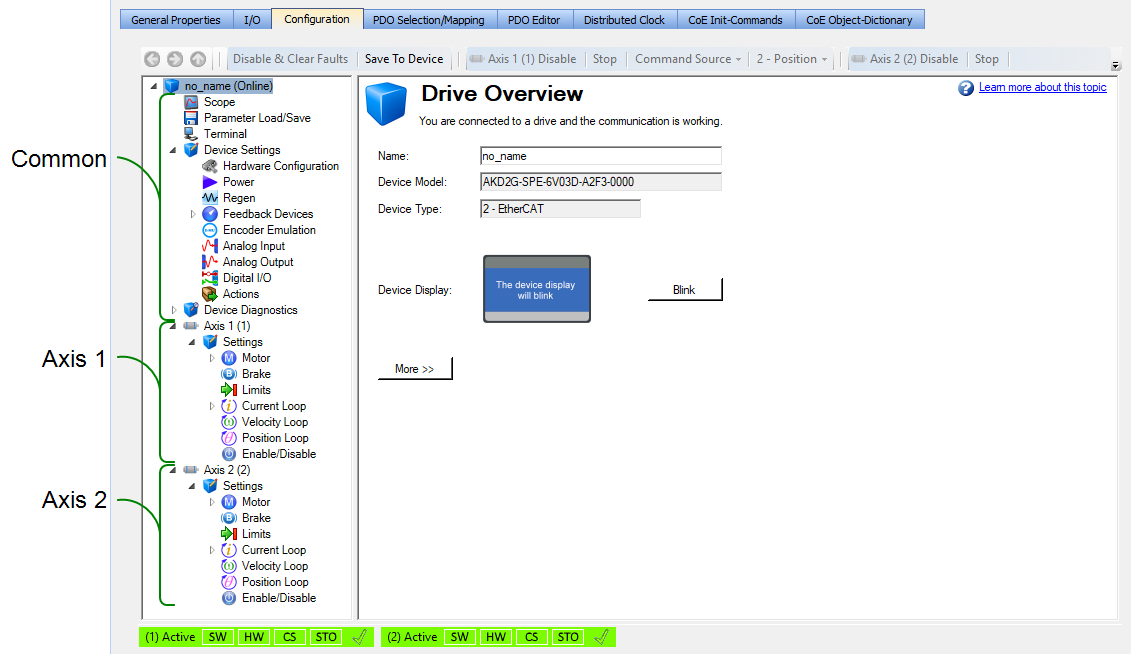Image resolution: width=1131 pixels, height=654 pixels.
Task: Click the Axis 1 Velocity Loop icon
Action: click(229, 422)
